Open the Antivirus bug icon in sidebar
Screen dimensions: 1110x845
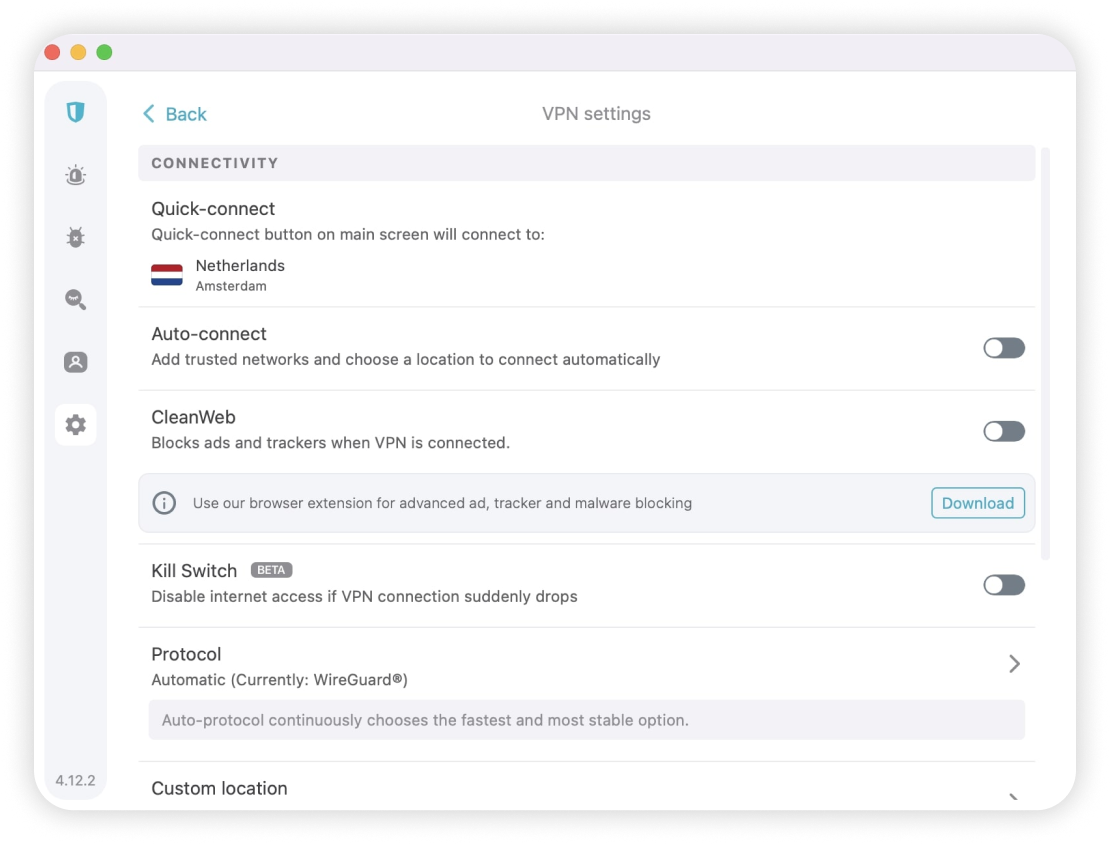click(76, 237)
